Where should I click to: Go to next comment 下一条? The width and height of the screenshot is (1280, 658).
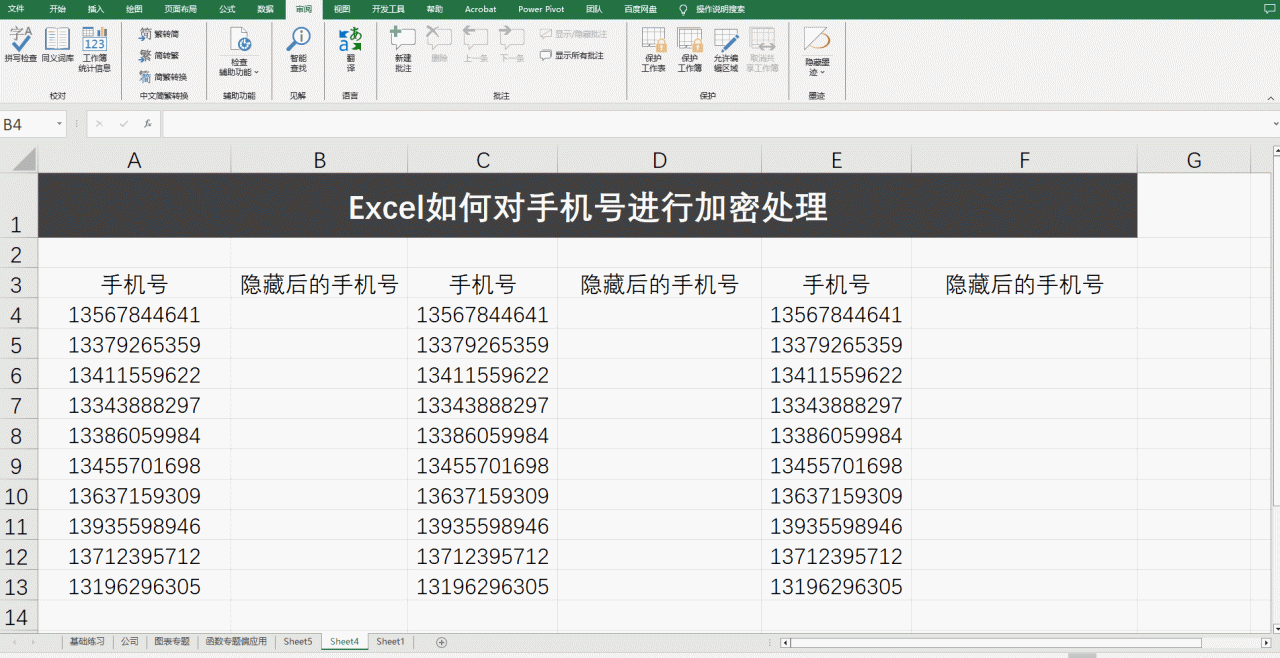click(x=512, y=46)
